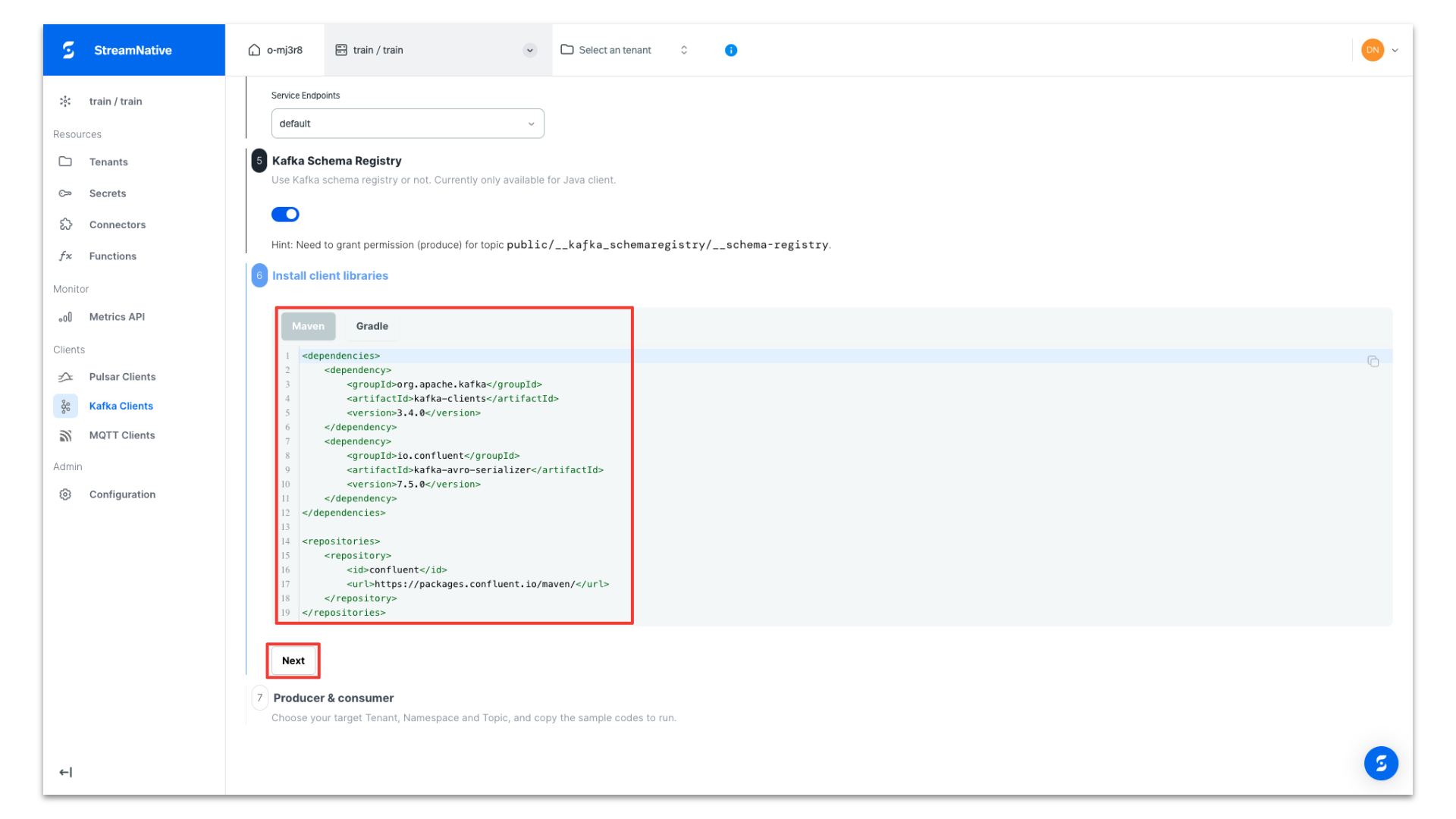Image resolution: width=1456 pixels, height=819 pixels.
Task: Select Pulsar Clients in the sidebar
Action: pos(122,377)
